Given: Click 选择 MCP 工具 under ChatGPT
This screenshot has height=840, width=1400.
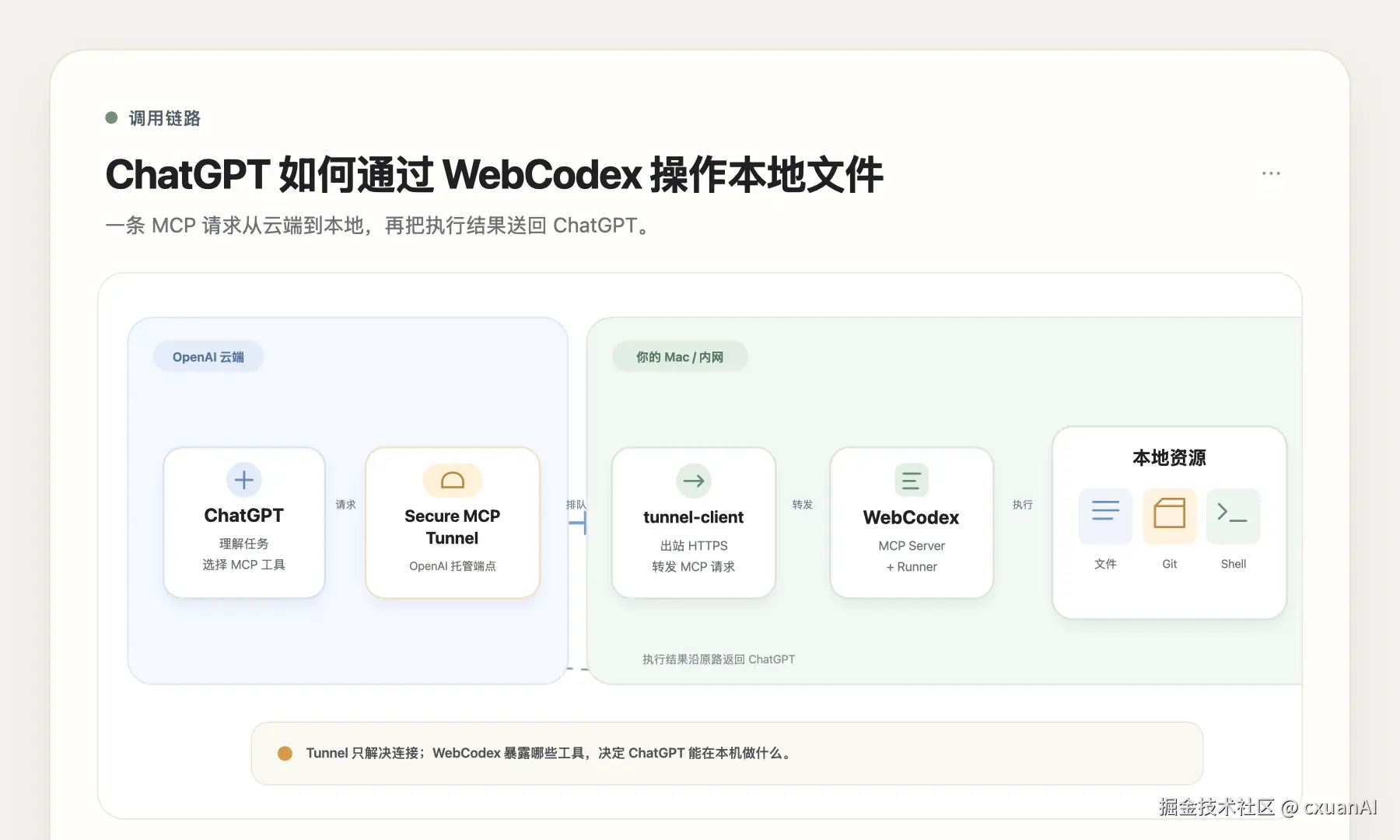Looking at the screenshot, I should click(244, 565).
